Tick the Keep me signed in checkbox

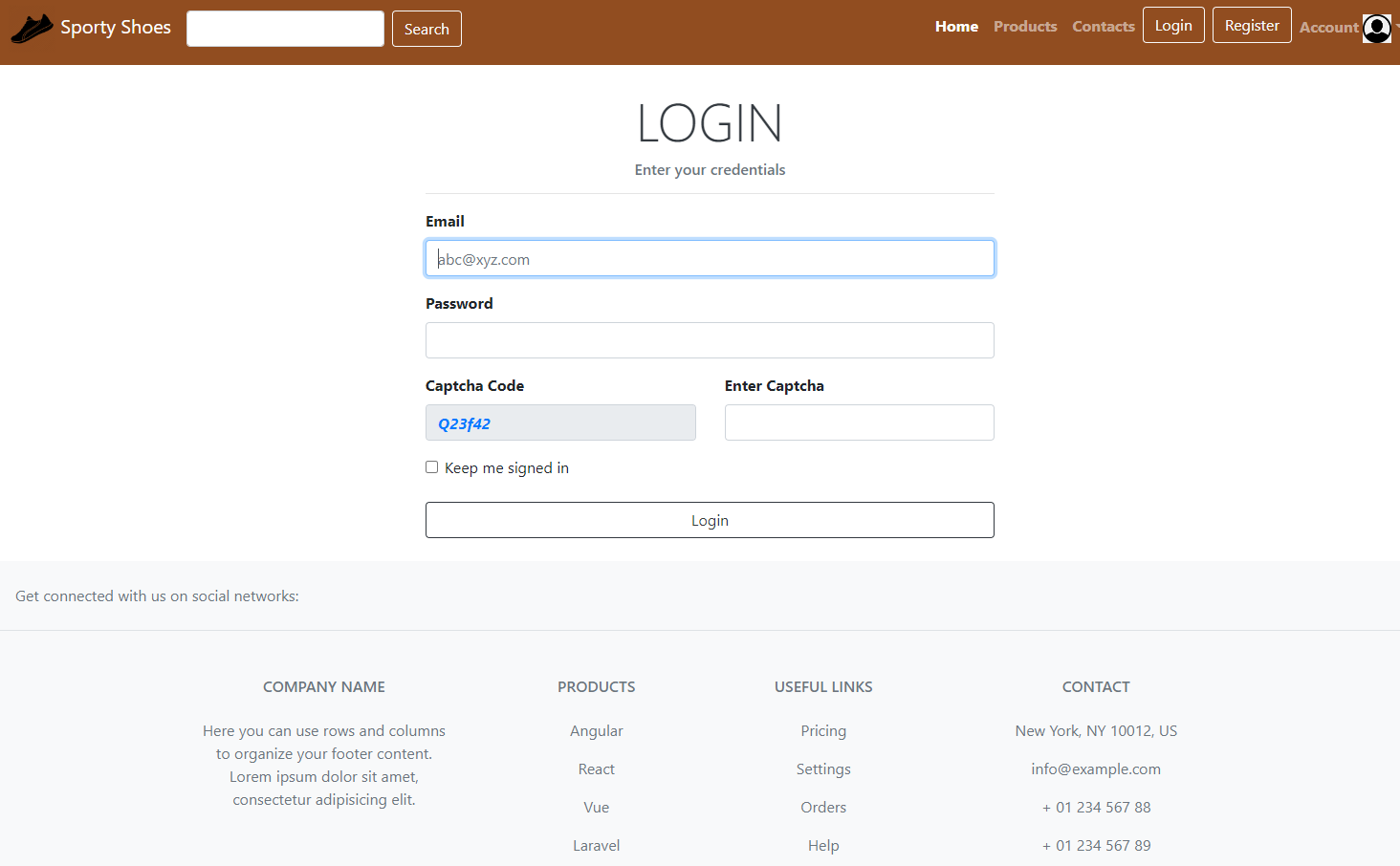[432, 467]
